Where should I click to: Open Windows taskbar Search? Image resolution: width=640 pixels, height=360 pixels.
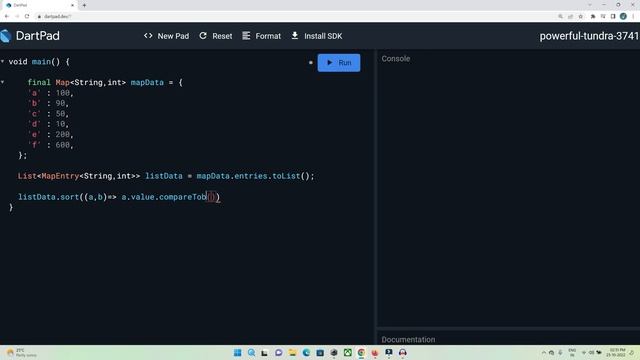coord(251,352)
